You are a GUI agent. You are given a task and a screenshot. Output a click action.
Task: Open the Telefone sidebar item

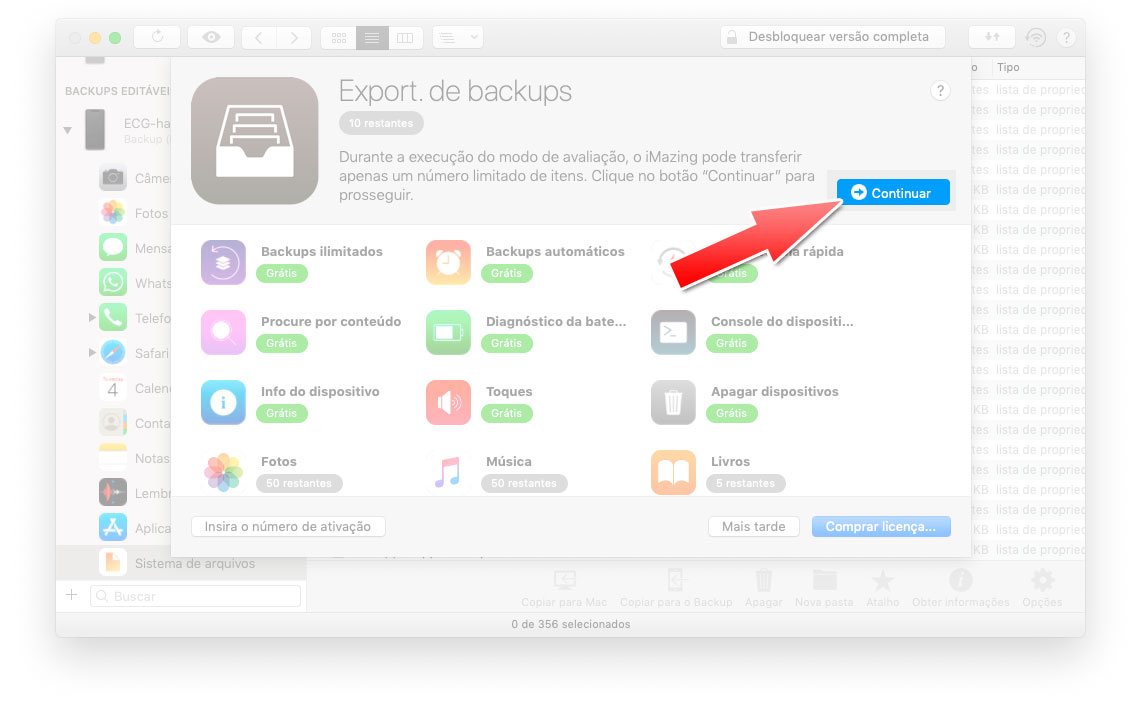(x=135, y=318)
